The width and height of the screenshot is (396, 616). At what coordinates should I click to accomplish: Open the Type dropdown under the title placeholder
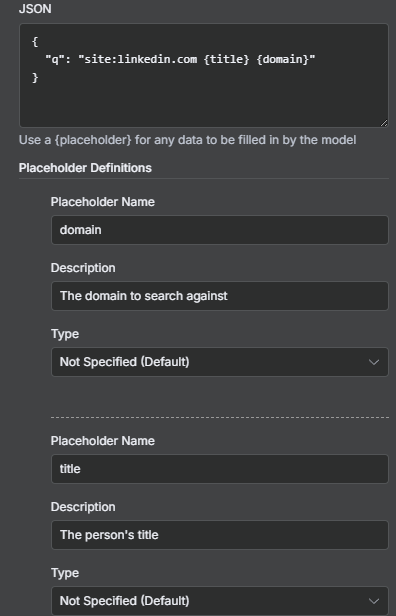[x=220, y=601]
